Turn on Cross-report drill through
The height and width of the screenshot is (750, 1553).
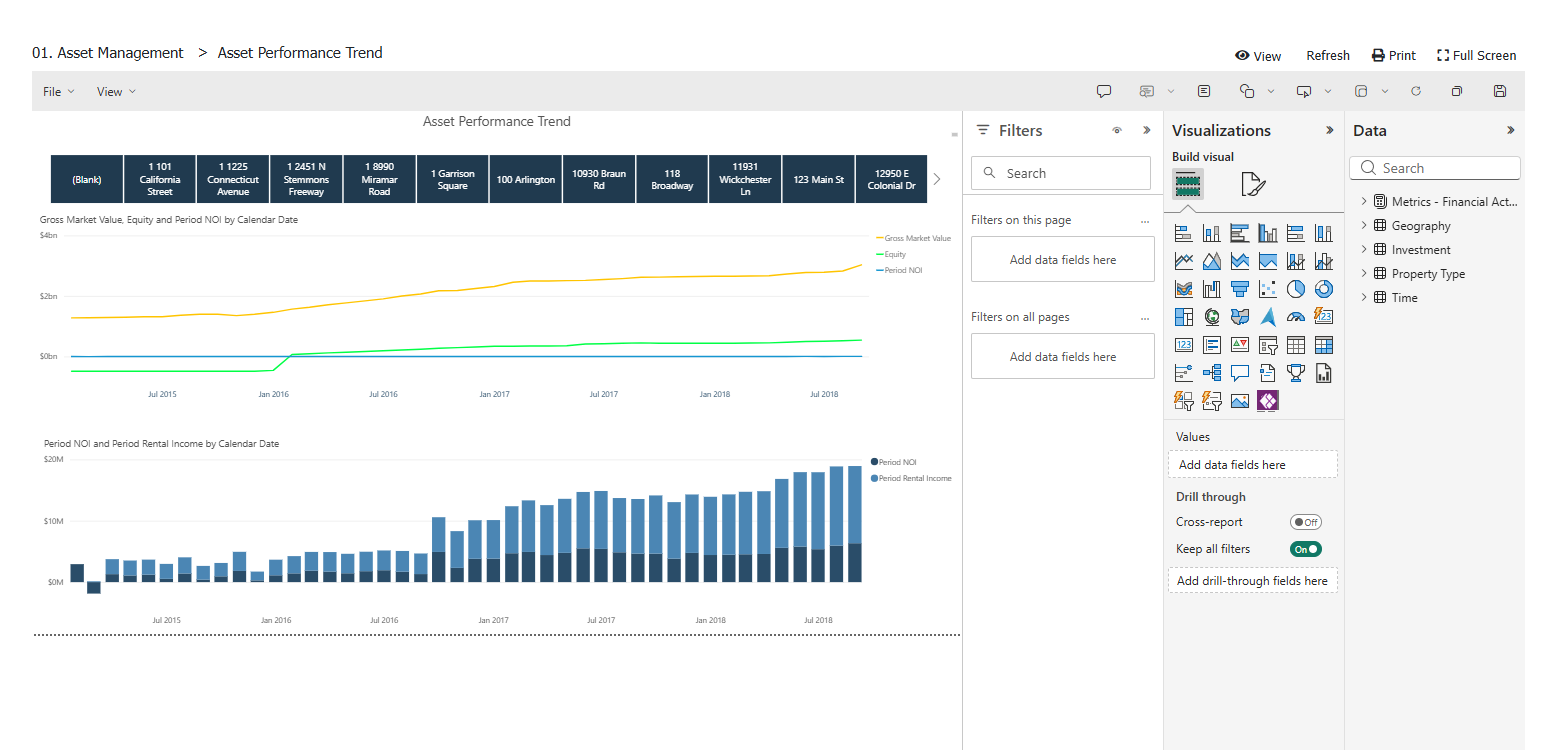tap(1305, 522)
